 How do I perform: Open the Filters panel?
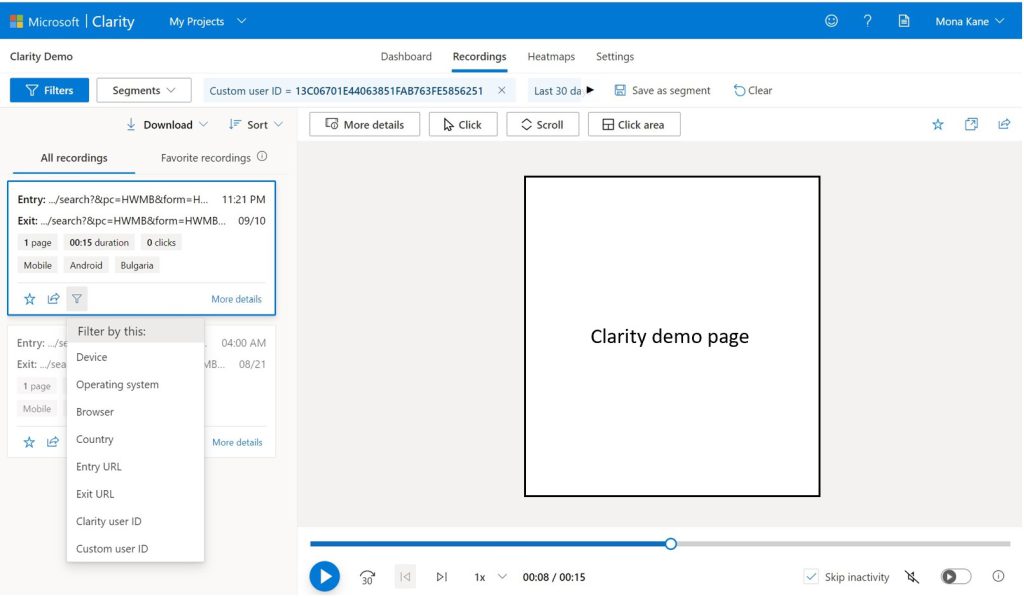(48, 90)
